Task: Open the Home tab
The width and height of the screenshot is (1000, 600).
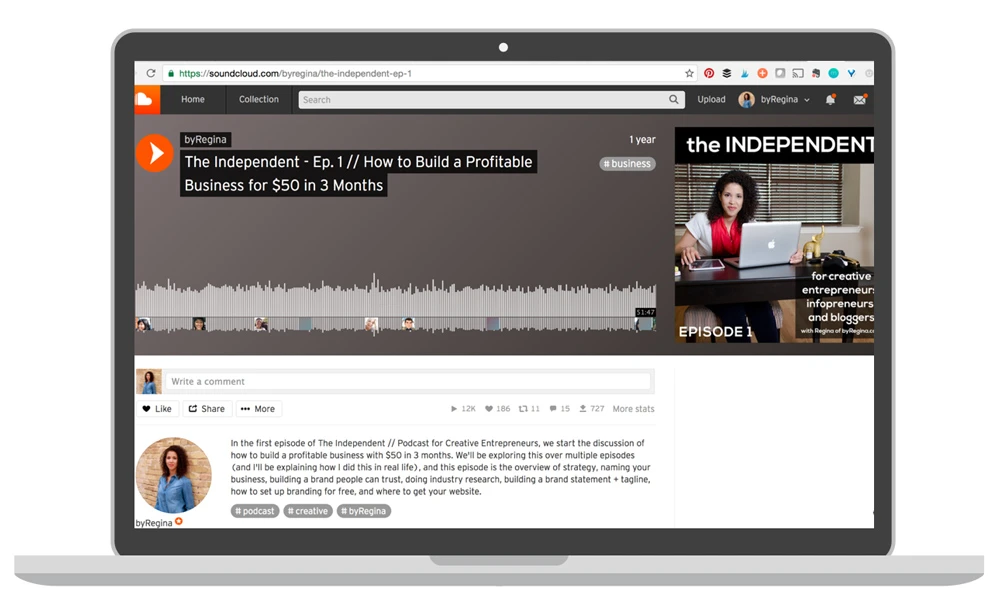Action: coord(193,99)
